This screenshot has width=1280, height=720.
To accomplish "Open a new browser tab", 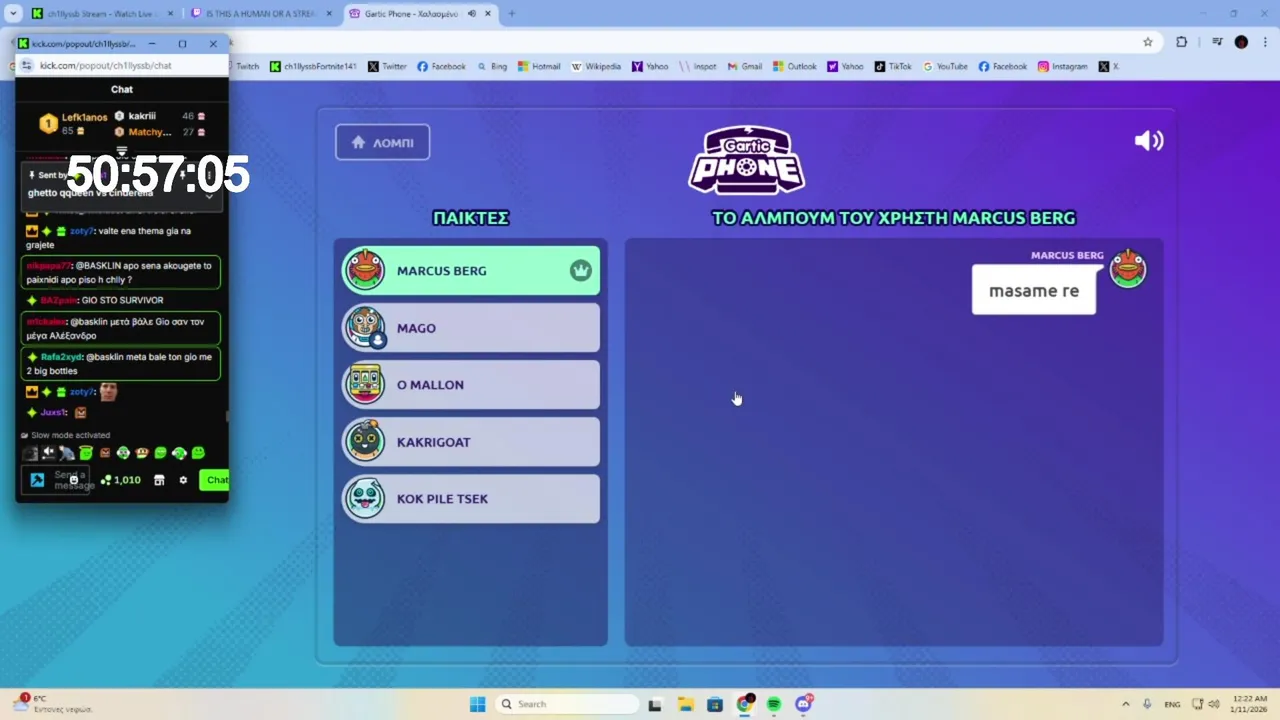I will point(511,13).
